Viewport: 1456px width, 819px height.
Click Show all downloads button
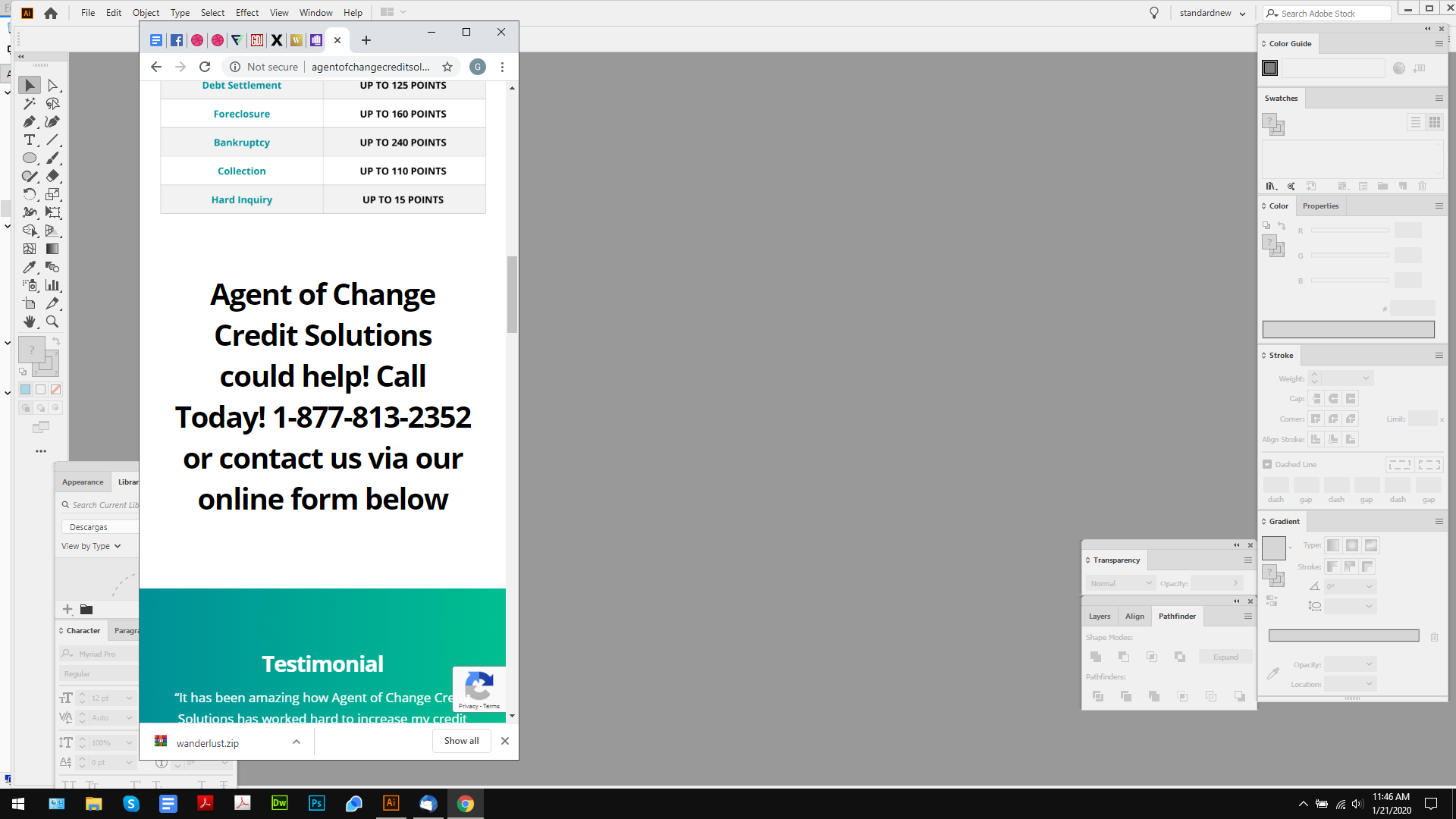point(462,741)
